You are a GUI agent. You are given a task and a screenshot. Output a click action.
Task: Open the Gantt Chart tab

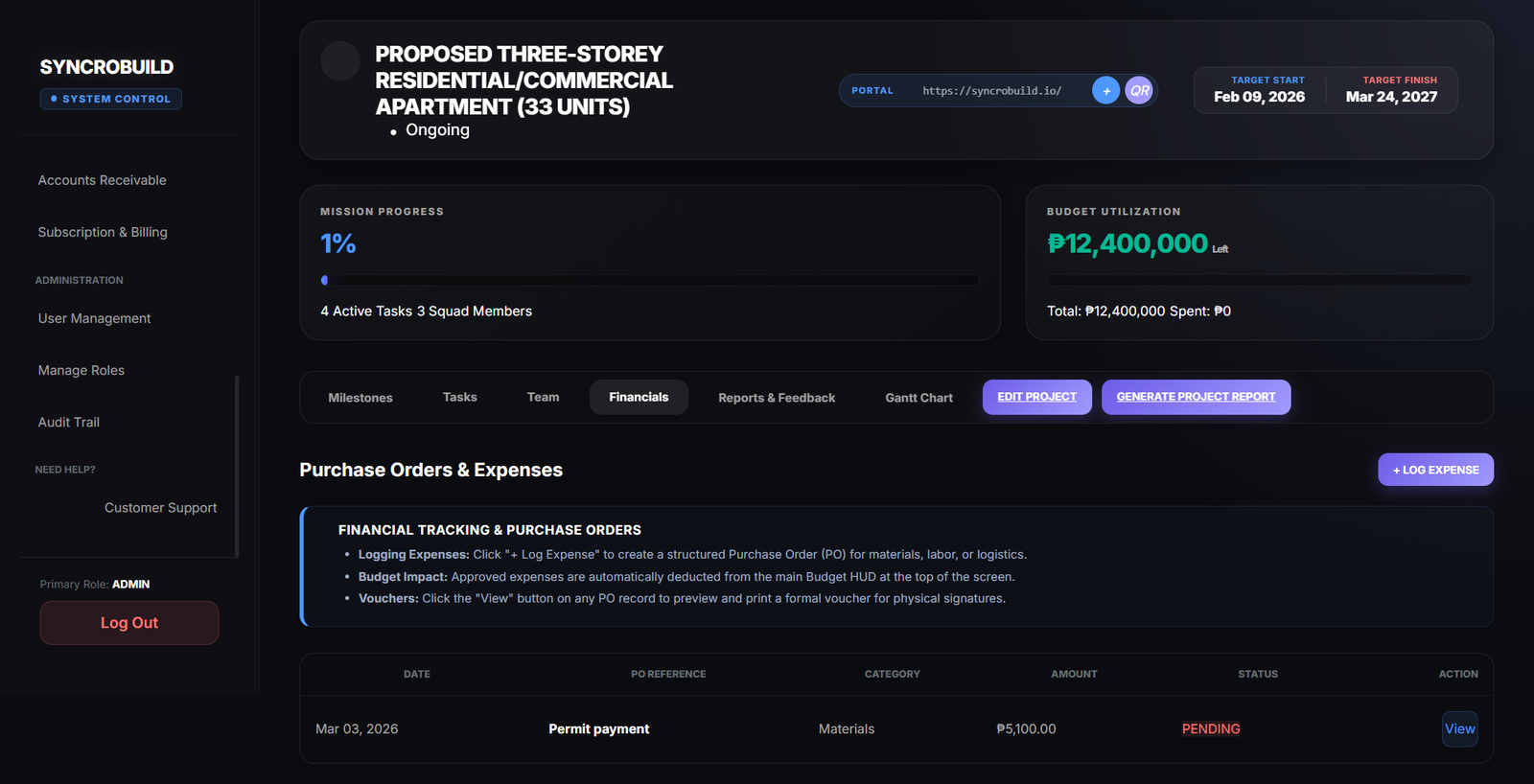(x=919, y=398)
